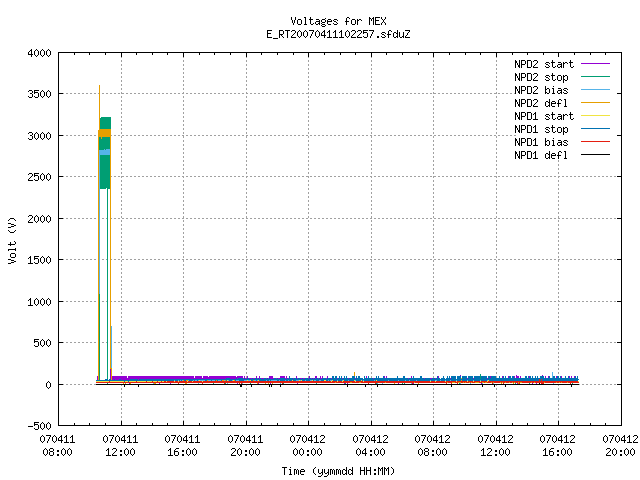Click the '070411 20:00' x-axis label
640x480 pixels.
click(245, 446)
